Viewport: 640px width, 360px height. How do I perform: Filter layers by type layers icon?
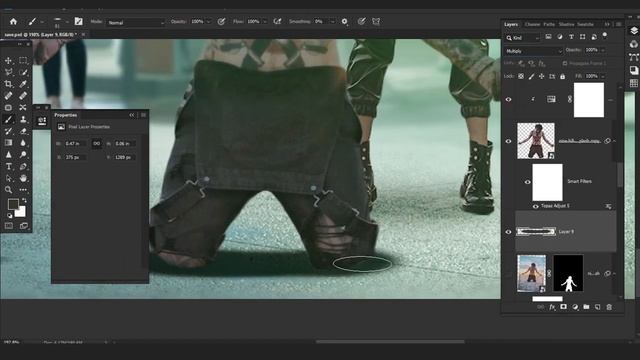coord(571,37)
